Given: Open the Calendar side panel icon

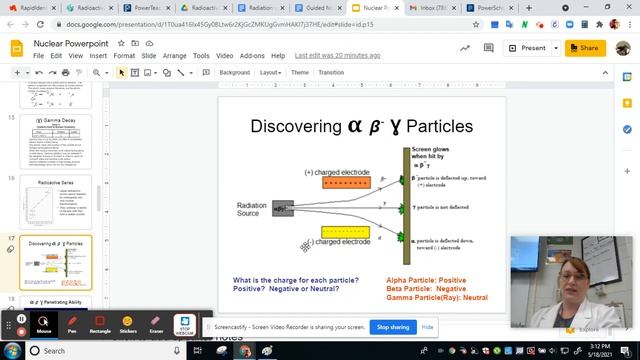Looking at the screenshot, I should click(x=627, y=77).
